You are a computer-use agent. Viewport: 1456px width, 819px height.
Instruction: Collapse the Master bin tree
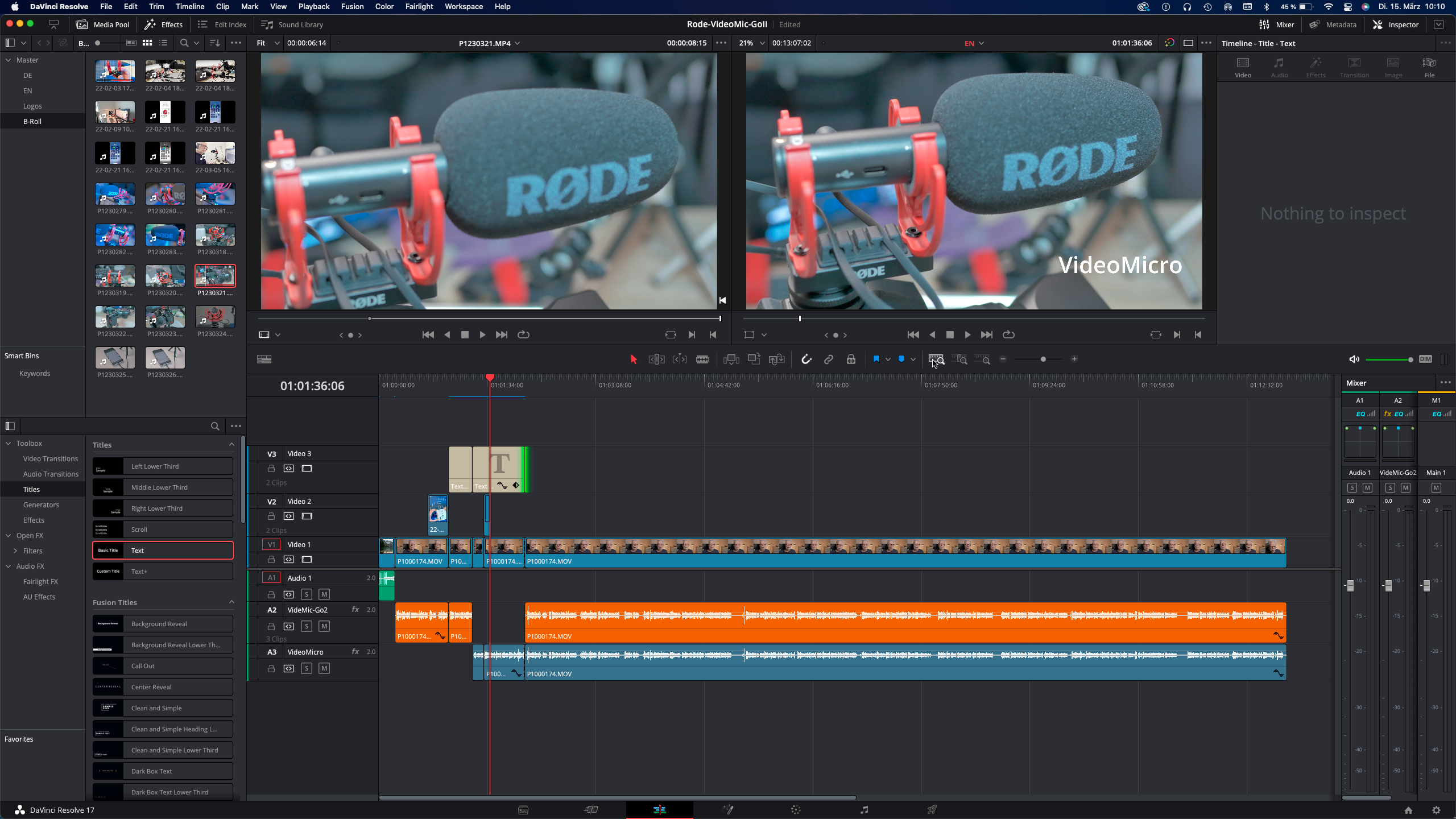pyautogui.click(x=9, y=60)
